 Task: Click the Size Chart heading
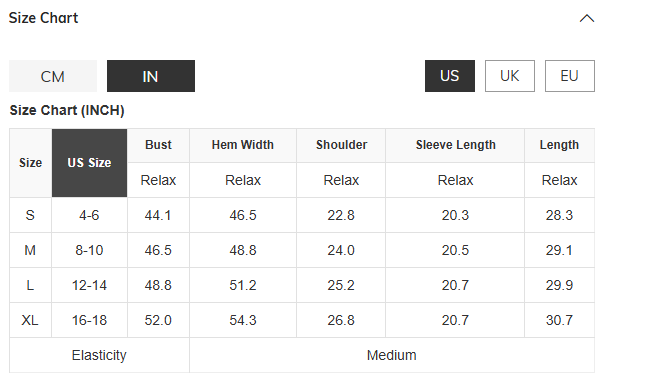click(44, 18)
